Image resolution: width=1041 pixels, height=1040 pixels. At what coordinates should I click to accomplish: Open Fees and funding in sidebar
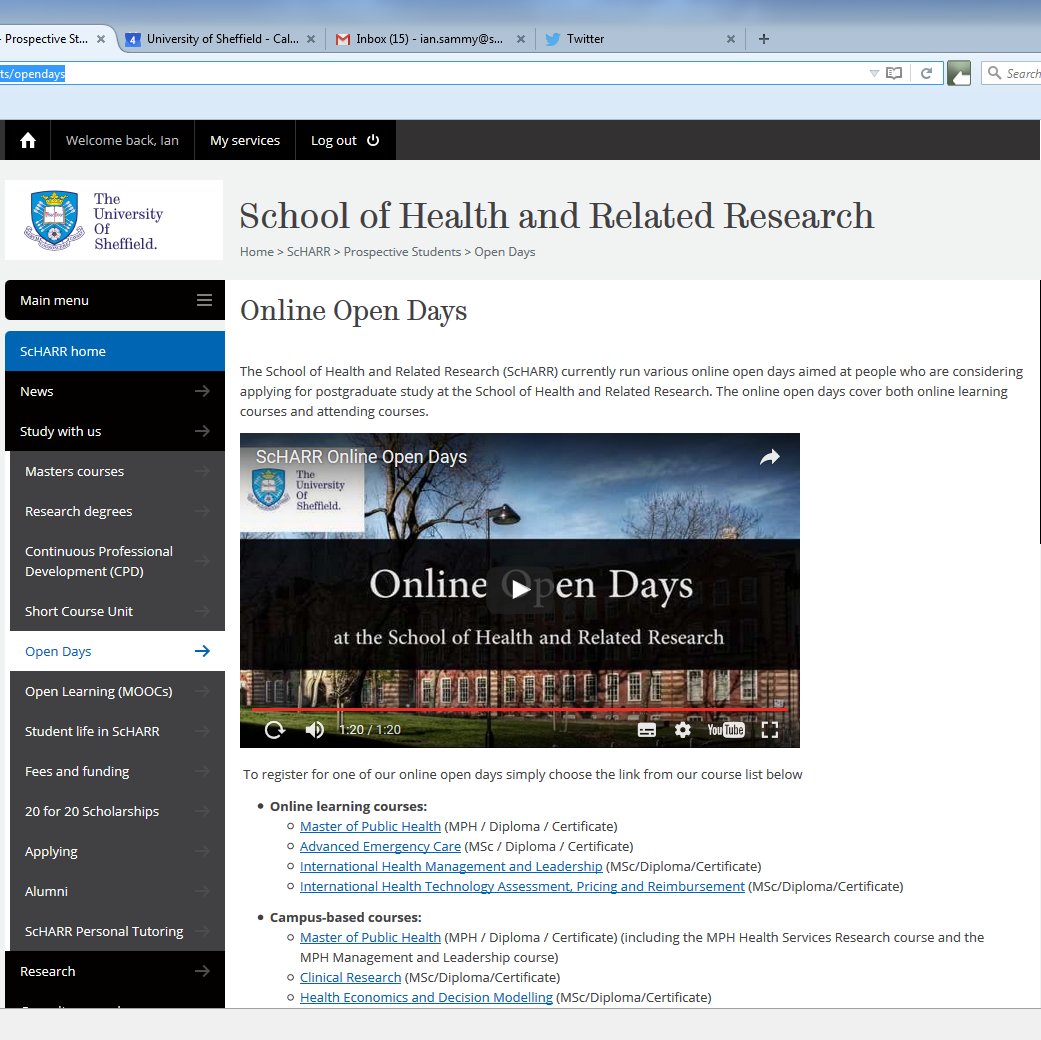click(x=118, y=772)
